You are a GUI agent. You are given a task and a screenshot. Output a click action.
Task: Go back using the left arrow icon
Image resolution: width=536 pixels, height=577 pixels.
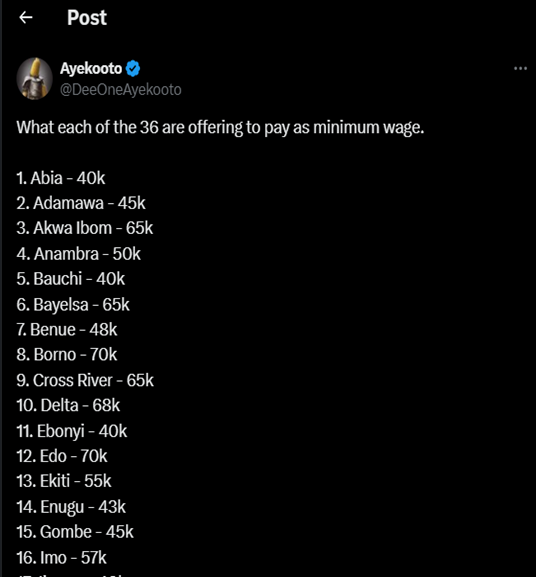[26, 17]
